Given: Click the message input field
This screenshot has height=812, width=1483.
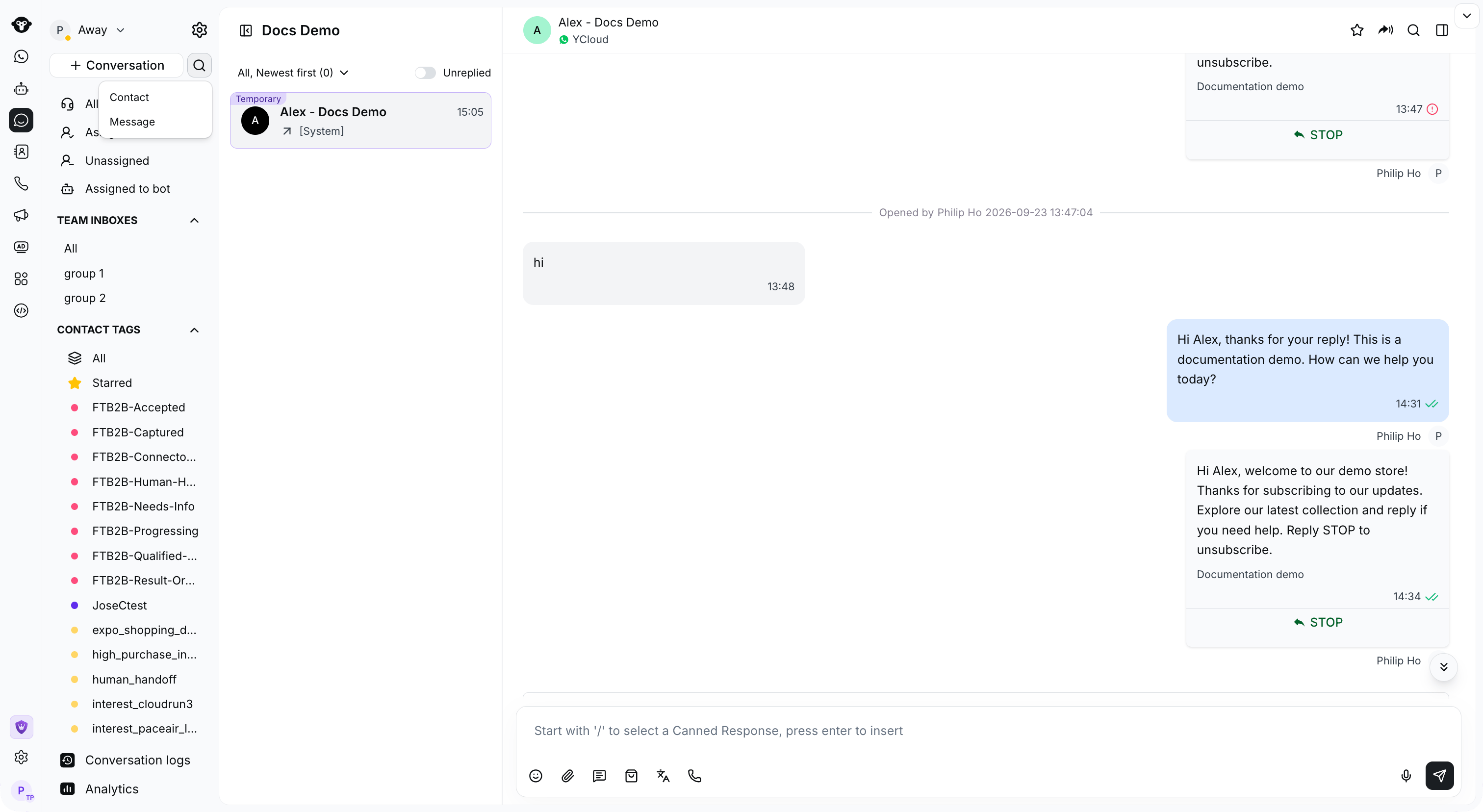Looking at the screenshot, I should (988, 731).
